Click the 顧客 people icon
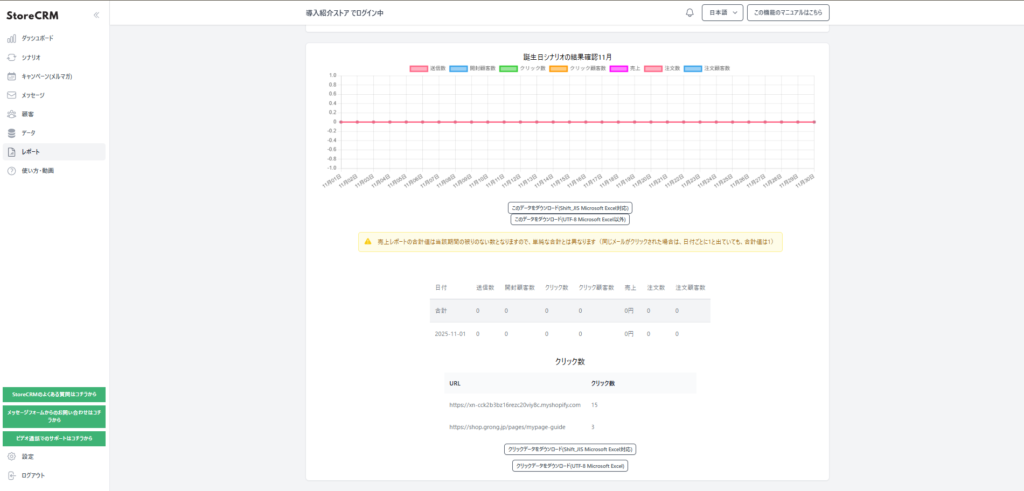Viewport: 1024px width, 491px height. click(x=12, y=114)
